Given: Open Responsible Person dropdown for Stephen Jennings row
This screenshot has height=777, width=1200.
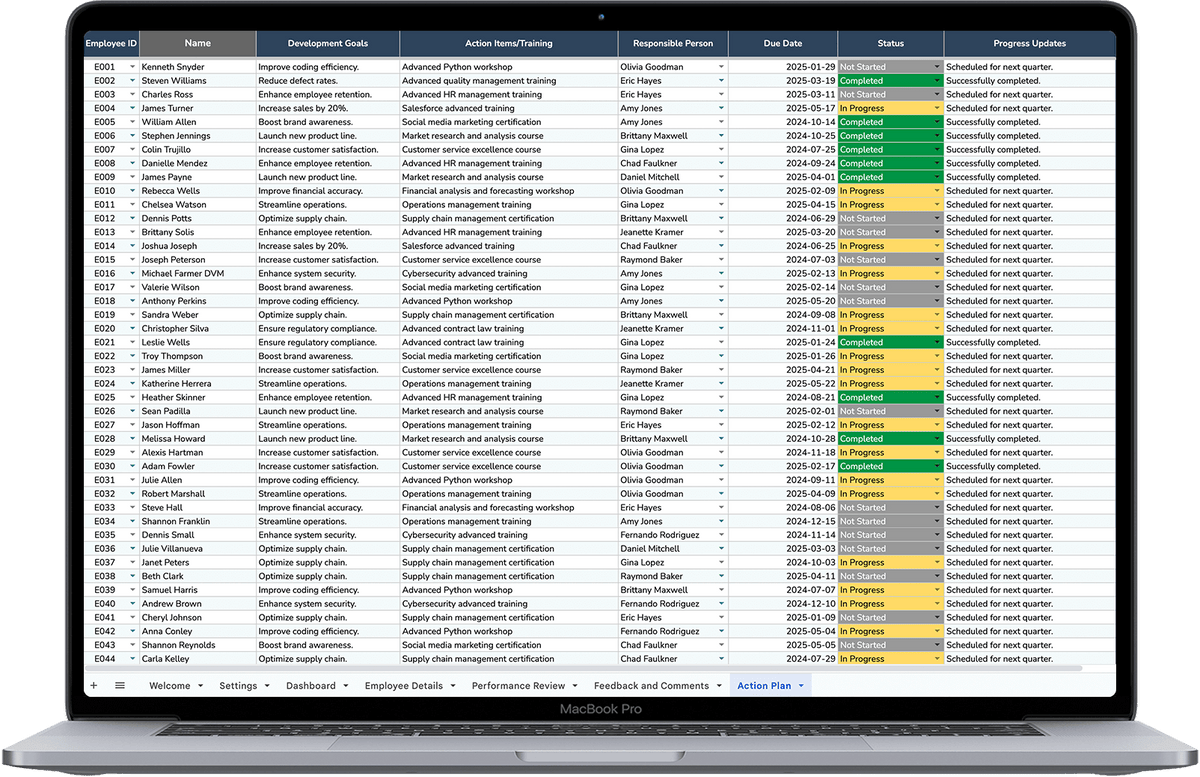Looking at the screenshot, I should click(721, 136).
